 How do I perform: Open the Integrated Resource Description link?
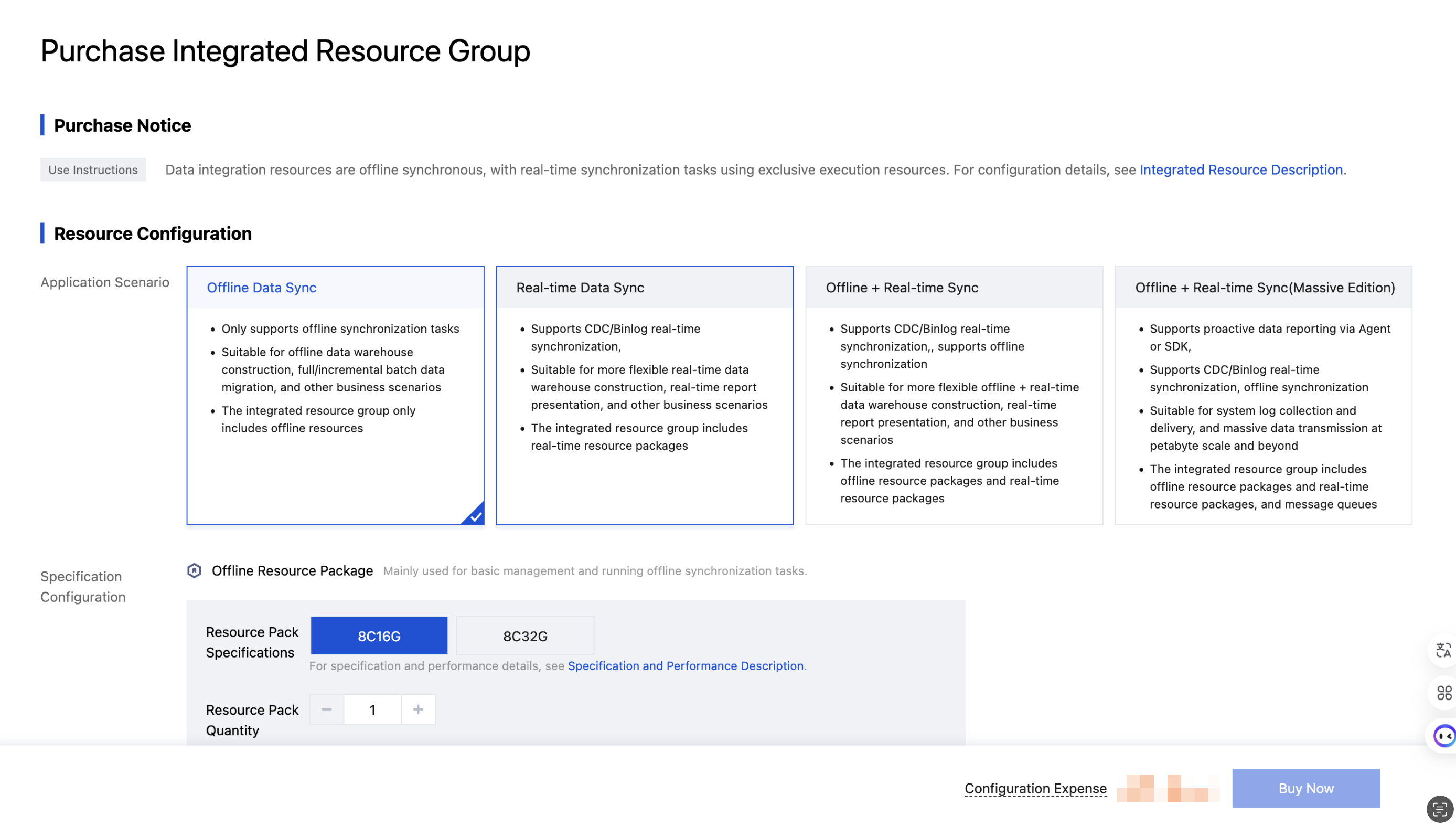1240,170
